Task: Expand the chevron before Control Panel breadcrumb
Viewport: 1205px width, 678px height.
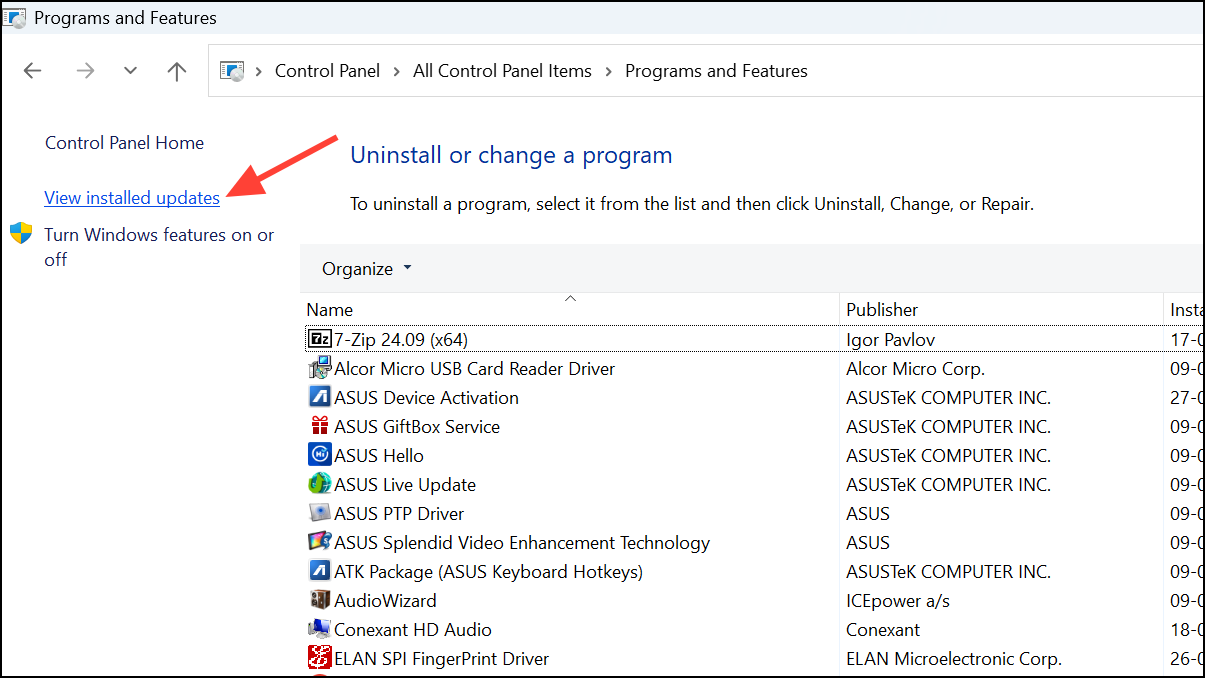Action: [x=259, y=71]
